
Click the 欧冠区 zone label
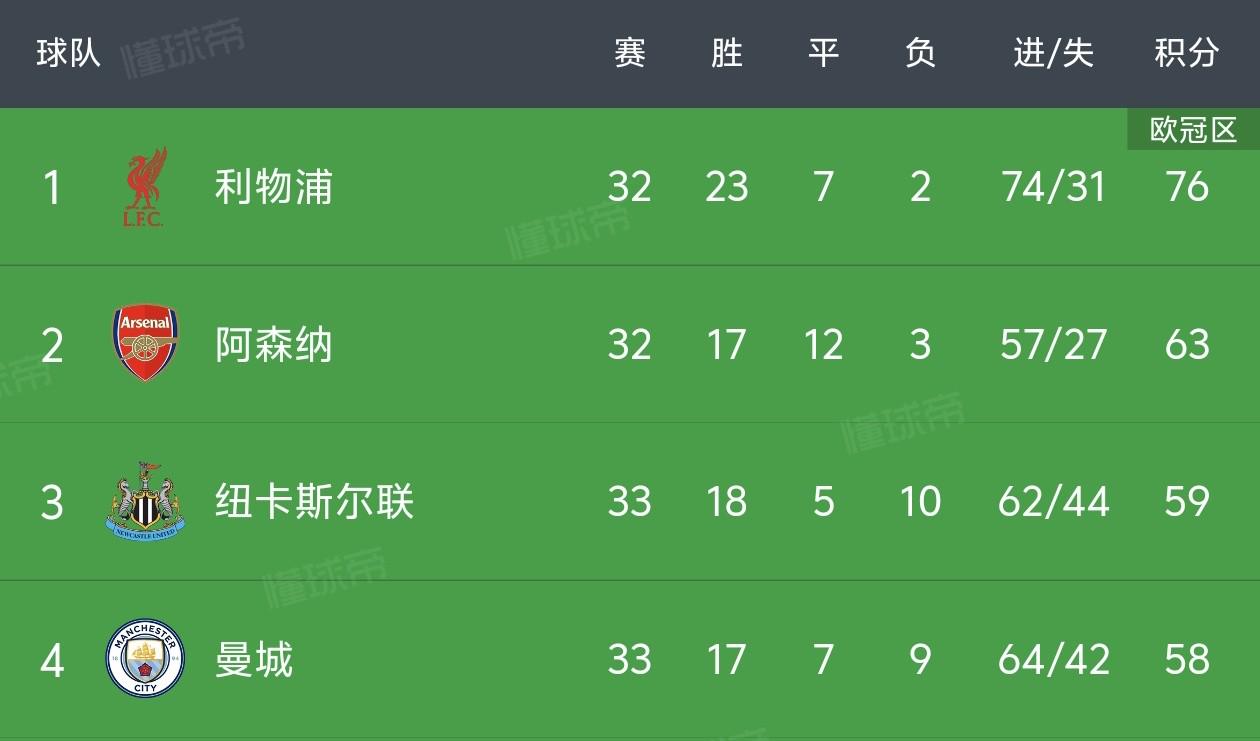[1194, 130]
